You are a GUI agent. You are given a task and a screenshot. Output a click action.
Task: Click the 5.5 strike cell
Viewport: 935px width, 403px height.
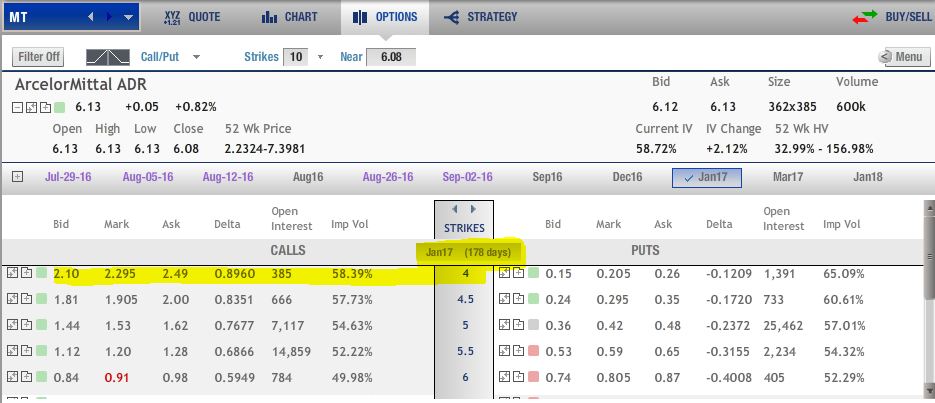click(465, 351)
